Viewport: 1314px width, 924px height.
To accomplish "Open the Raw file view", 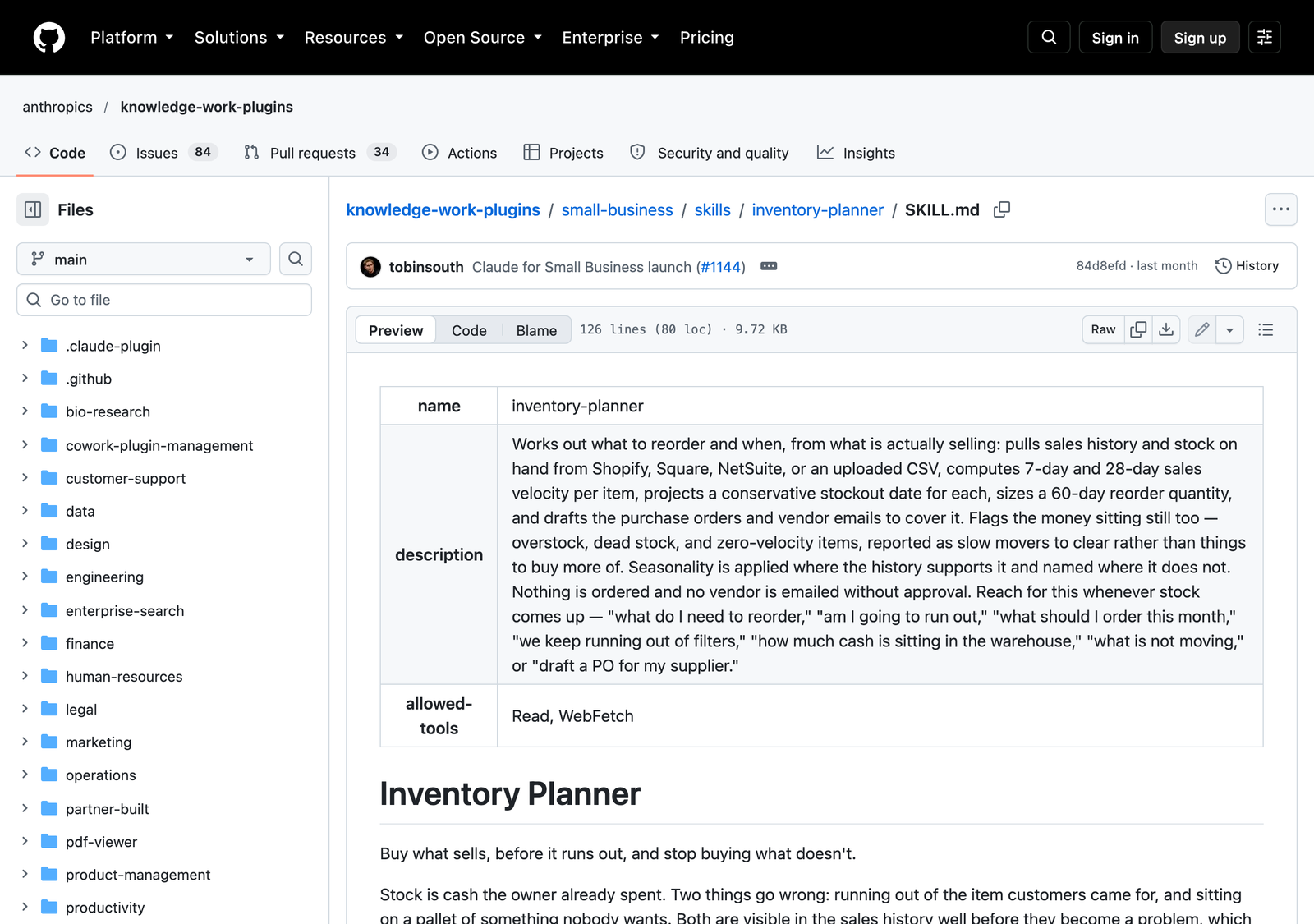I will pyautogui.click(x=1103, y=329).
